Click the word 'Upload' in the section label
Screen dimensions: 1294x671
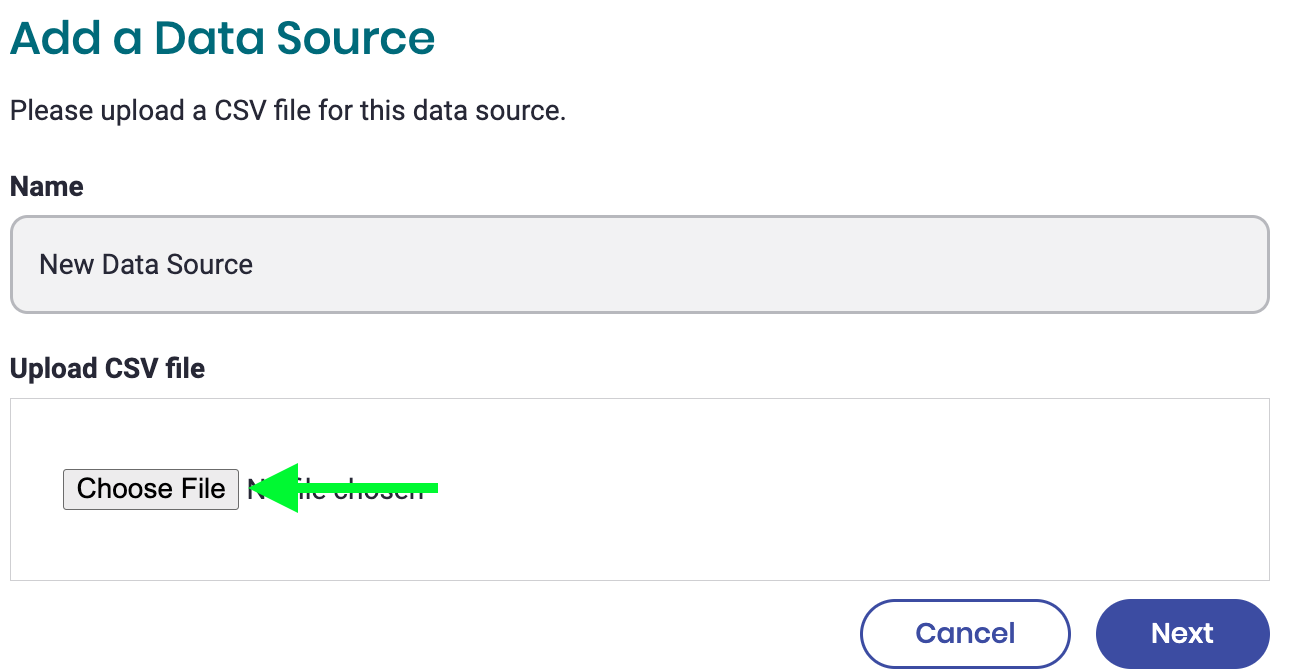pos(52,369)
